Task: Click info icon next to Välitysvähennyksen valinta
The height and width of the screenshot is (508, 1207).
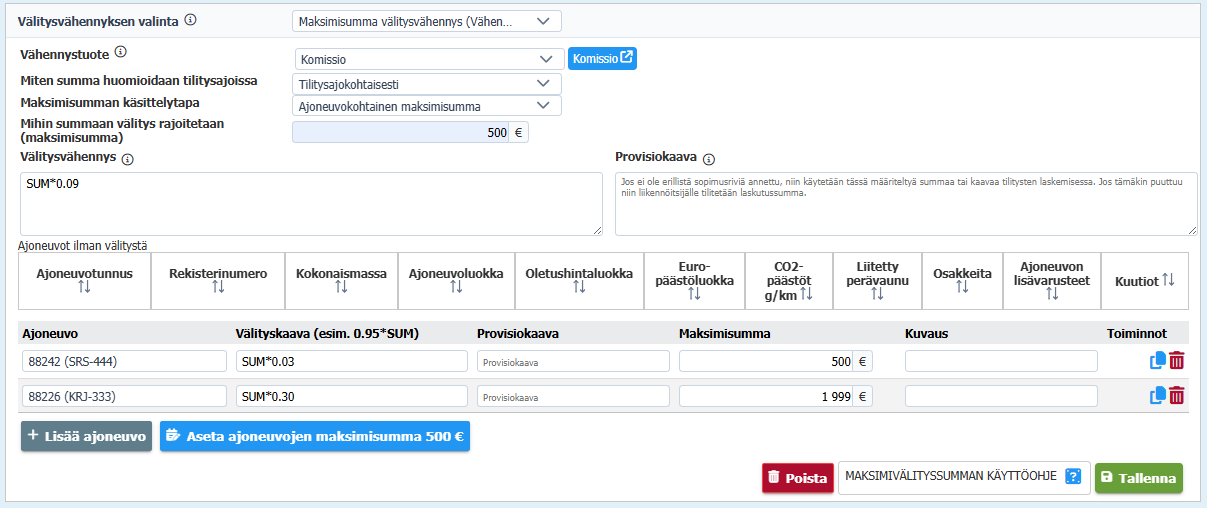Action: pyautogui.click(x=191, y=20)
